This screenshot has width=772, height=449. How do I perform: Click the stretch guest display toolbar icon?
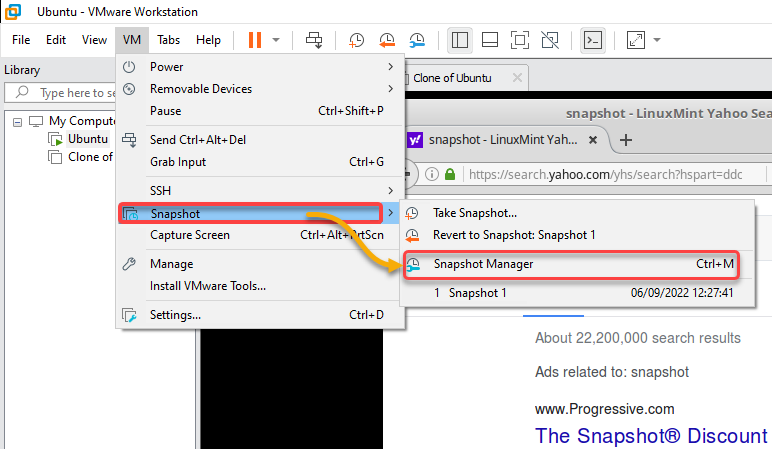636,40
